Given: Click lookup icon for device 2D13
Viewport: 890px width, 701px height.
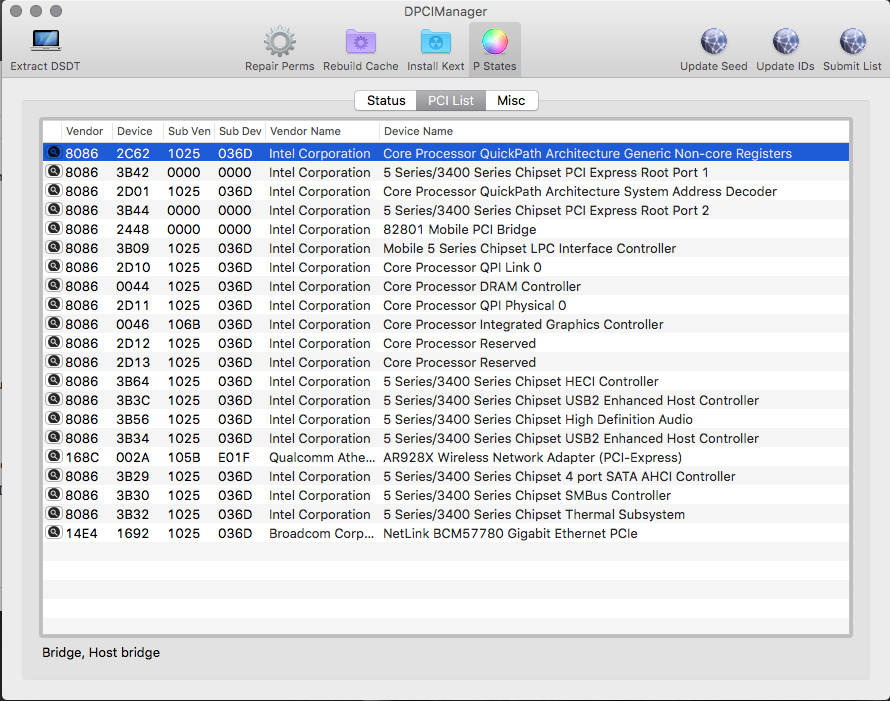Looking at the screenshot, I should click(53, 362).
